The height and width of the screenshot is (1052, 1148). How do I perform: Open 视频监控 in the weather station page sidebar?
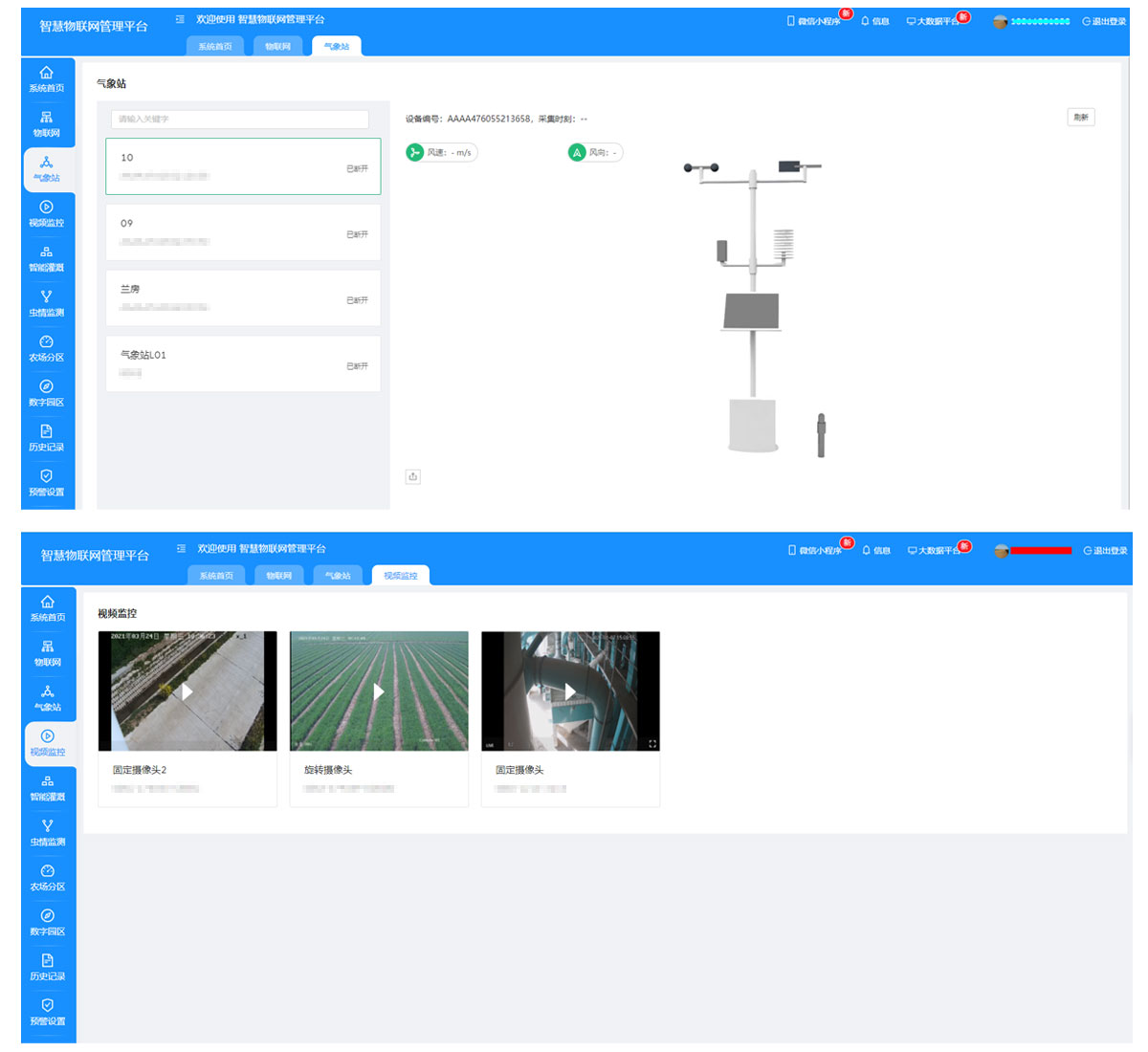point(46,213)
